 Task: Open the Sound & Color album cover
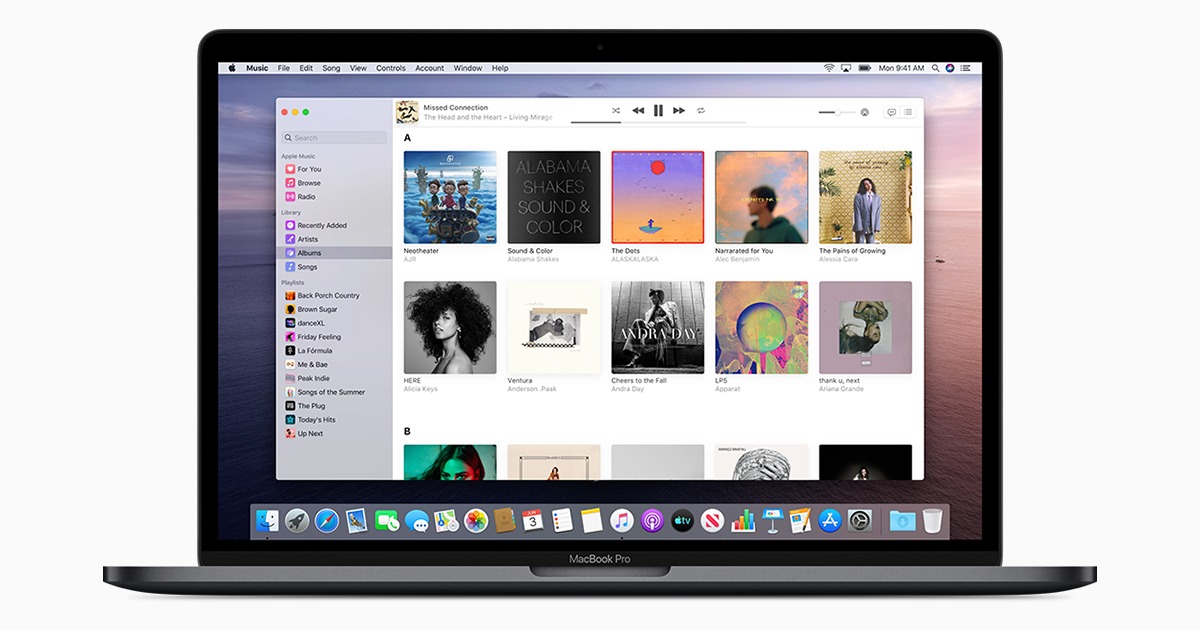click(554, 197)
